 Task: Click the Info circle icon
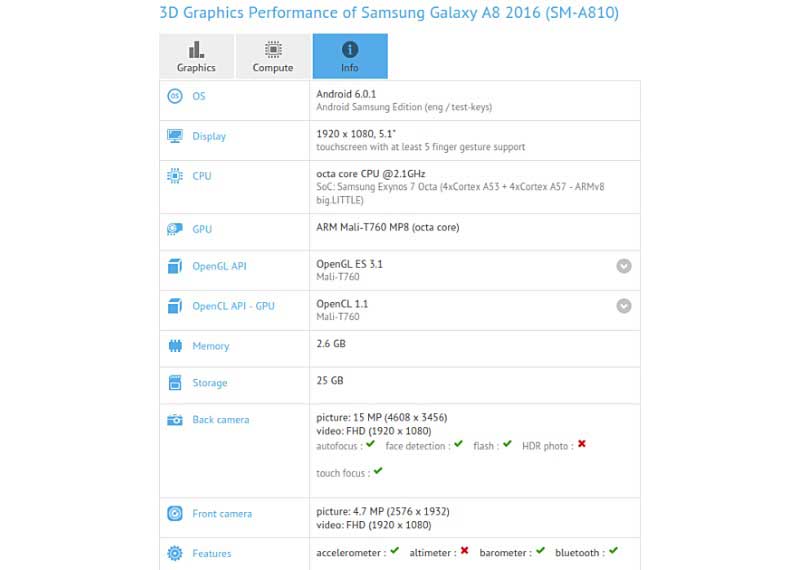(x=350, y=49)
